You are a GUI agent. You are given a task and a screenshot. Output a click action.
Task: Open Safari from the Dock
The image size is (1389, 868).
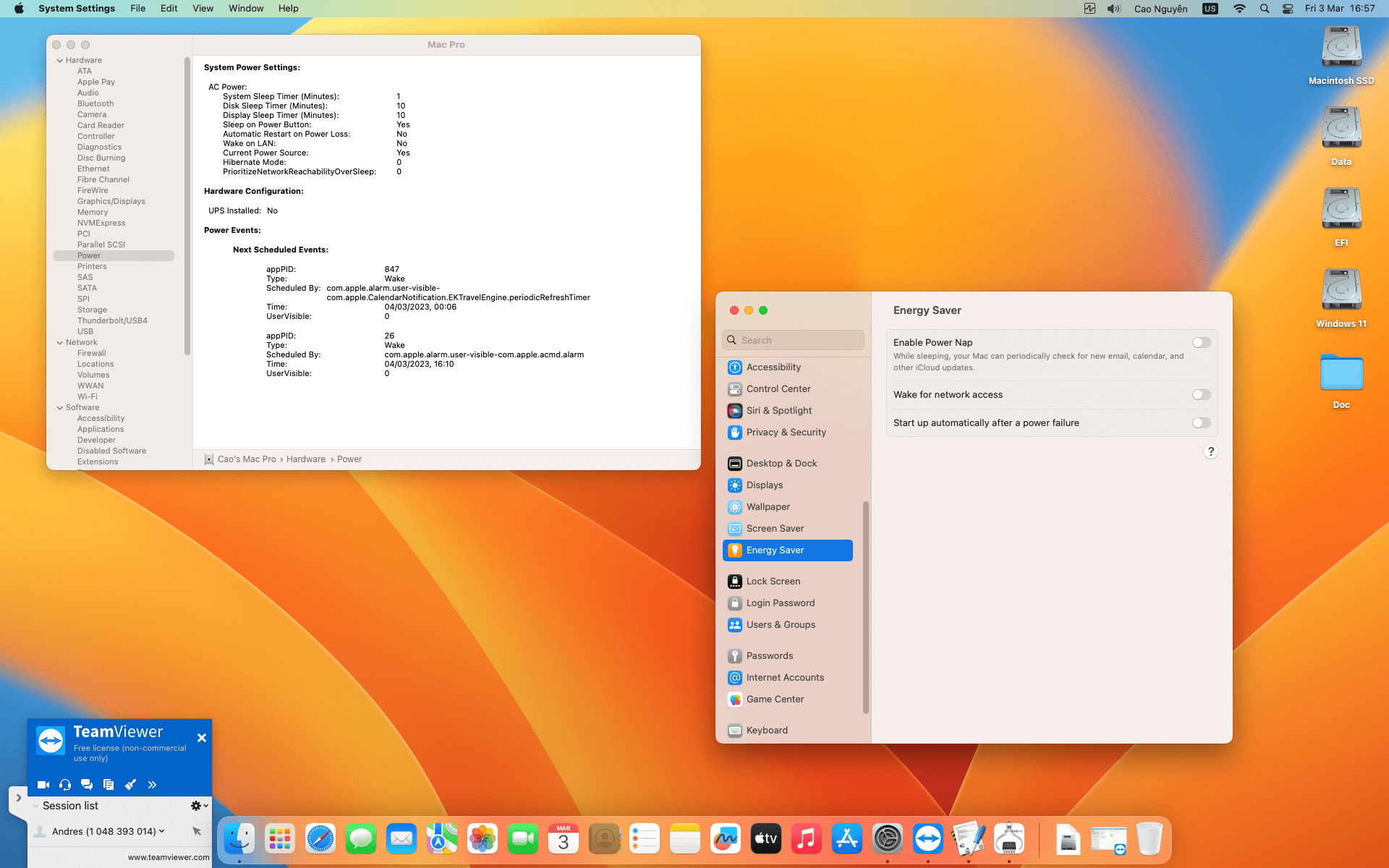pos(320,839)
